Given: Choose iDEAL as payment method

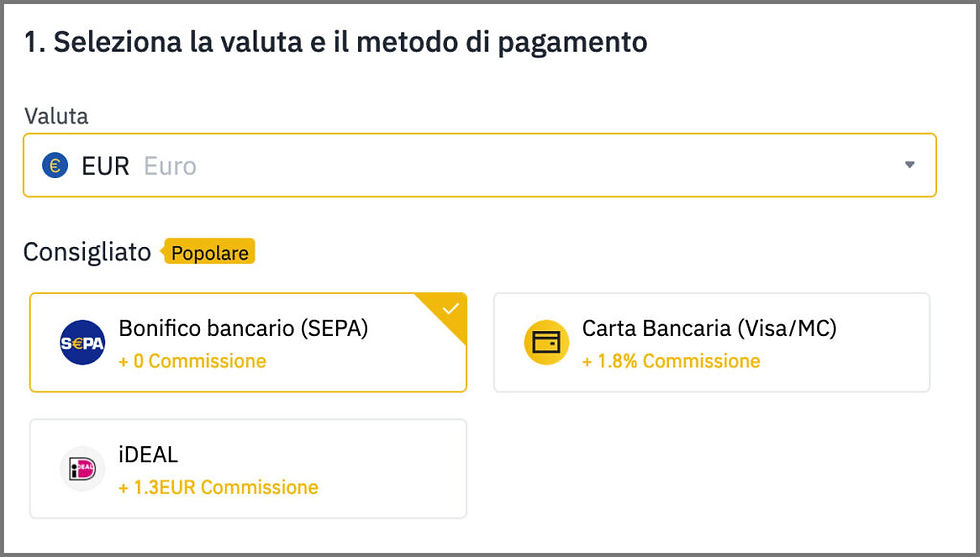Looking at the screenshot, I should (x=248, y=468).
